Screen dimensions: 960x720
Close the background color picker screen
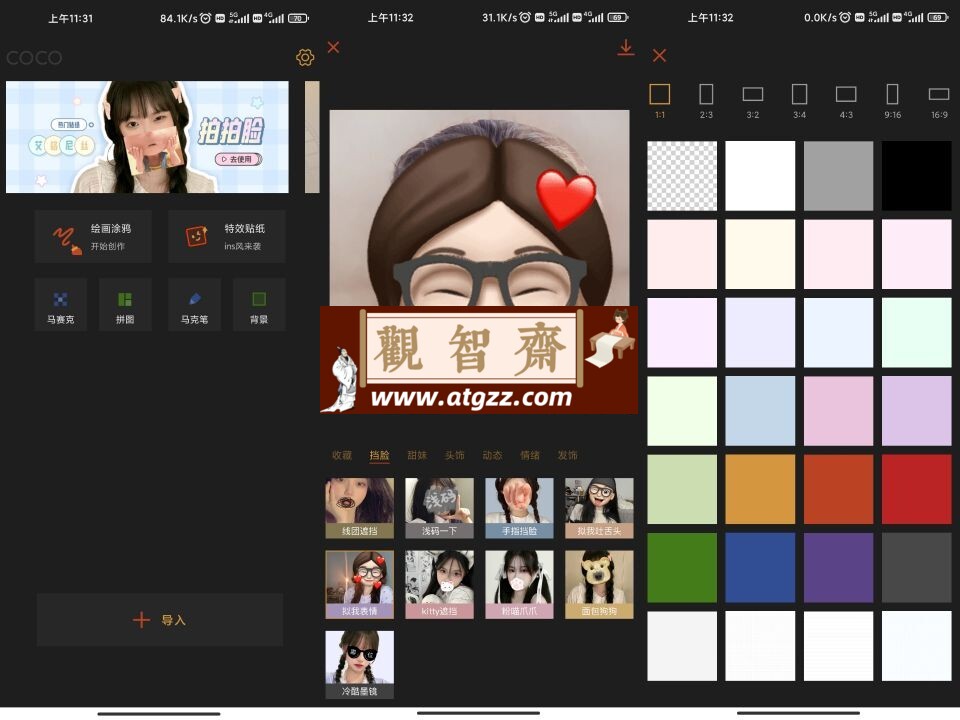[659, 56]
